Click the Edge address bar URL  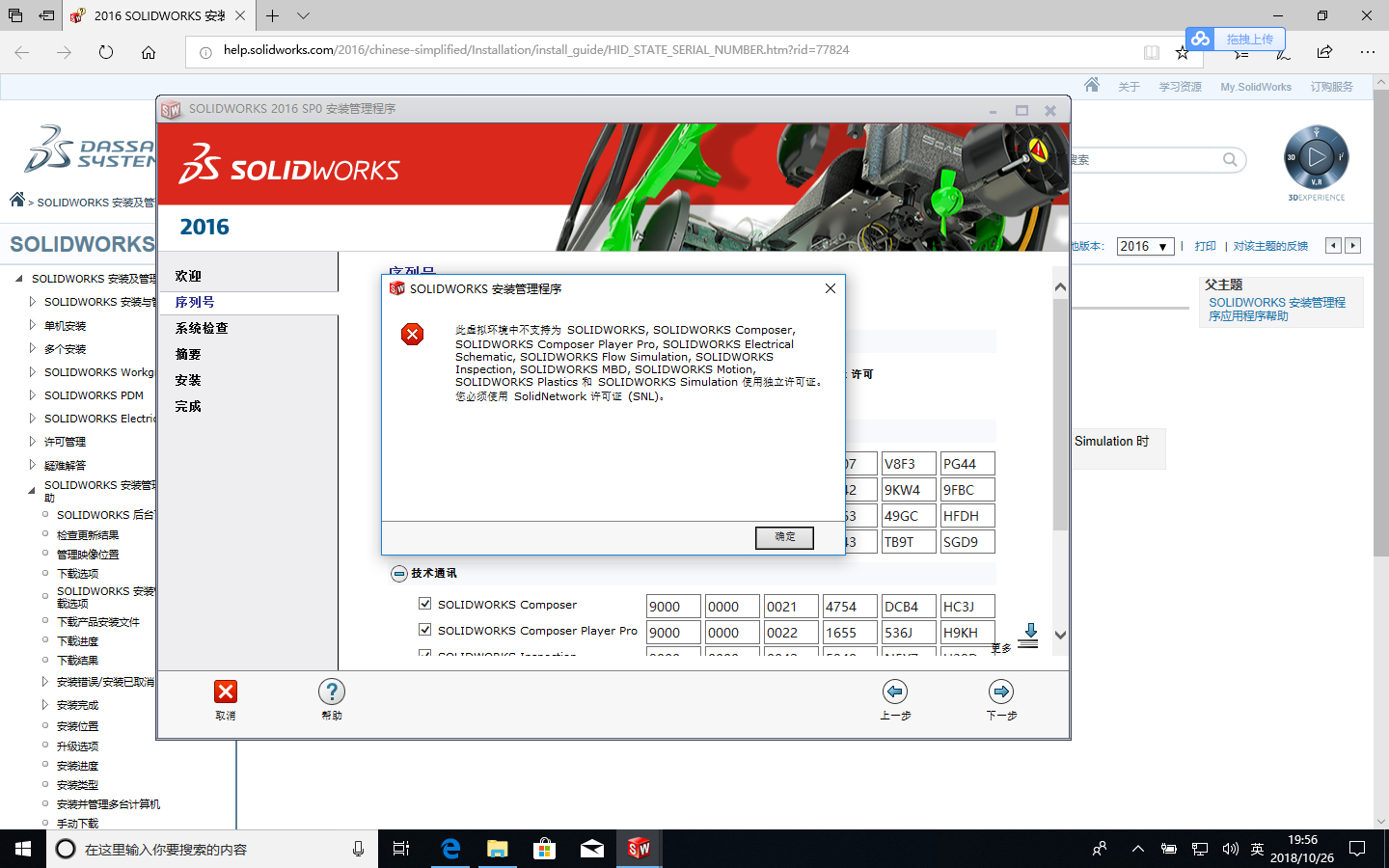pyautogui.click(x=536, y=50)
